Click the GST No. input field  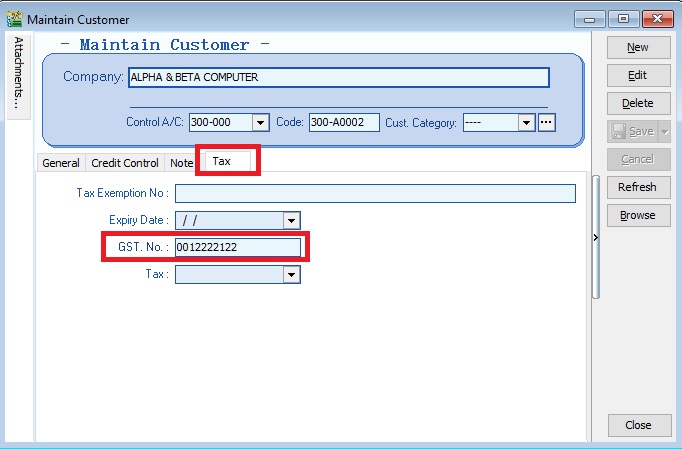point(237,247)
